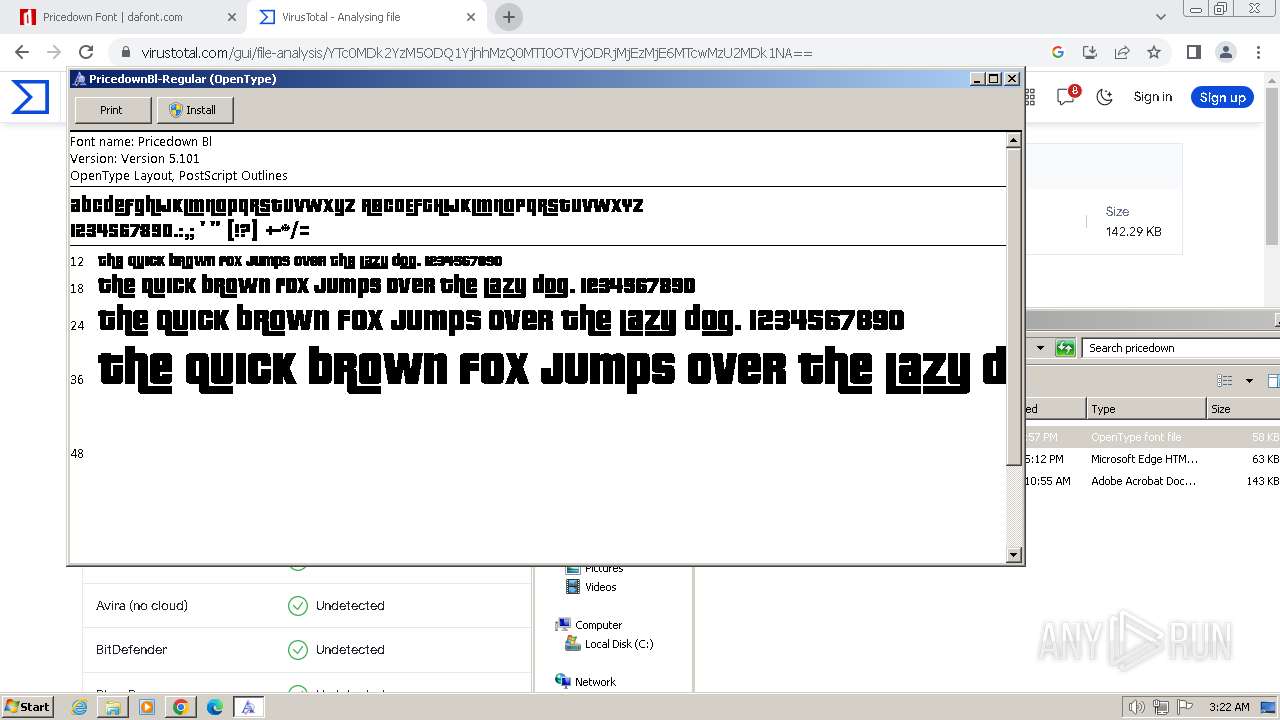This screenshot has height=720, width=1280.
Task: Click the Chrome address bar URL
Action: tap(476, 53)
